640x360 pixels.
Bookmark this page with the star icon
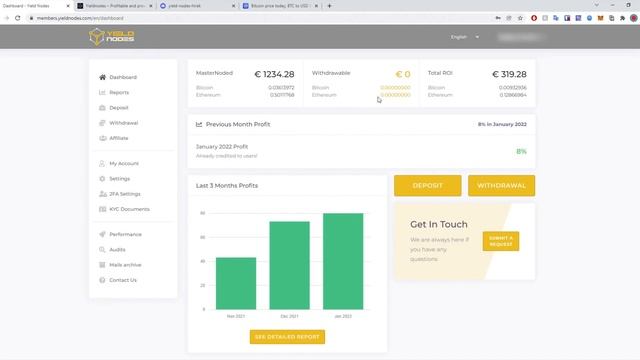520,18
